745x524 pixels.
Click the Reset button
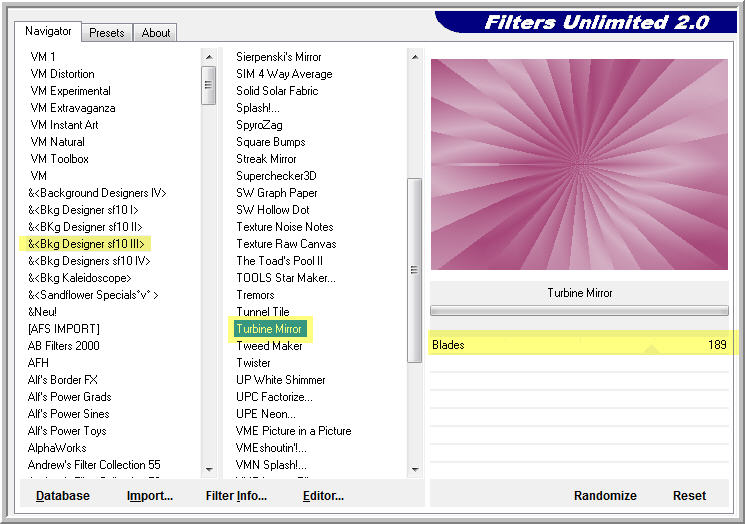[689, 495]
